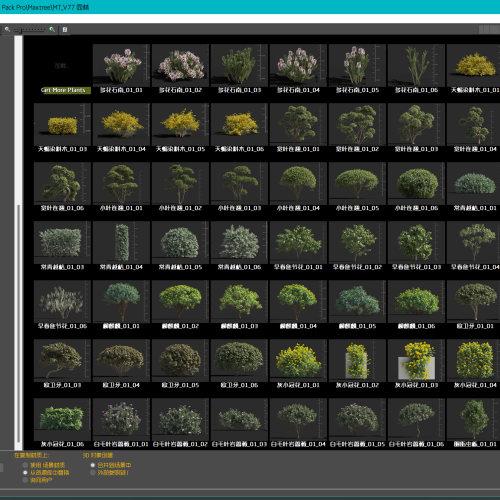This screenshot has width=500, height=500.
Task: Select thumbnail labeled 小叶夜藤_01_06
Action: pyautogui.click(x=416, y=183)
